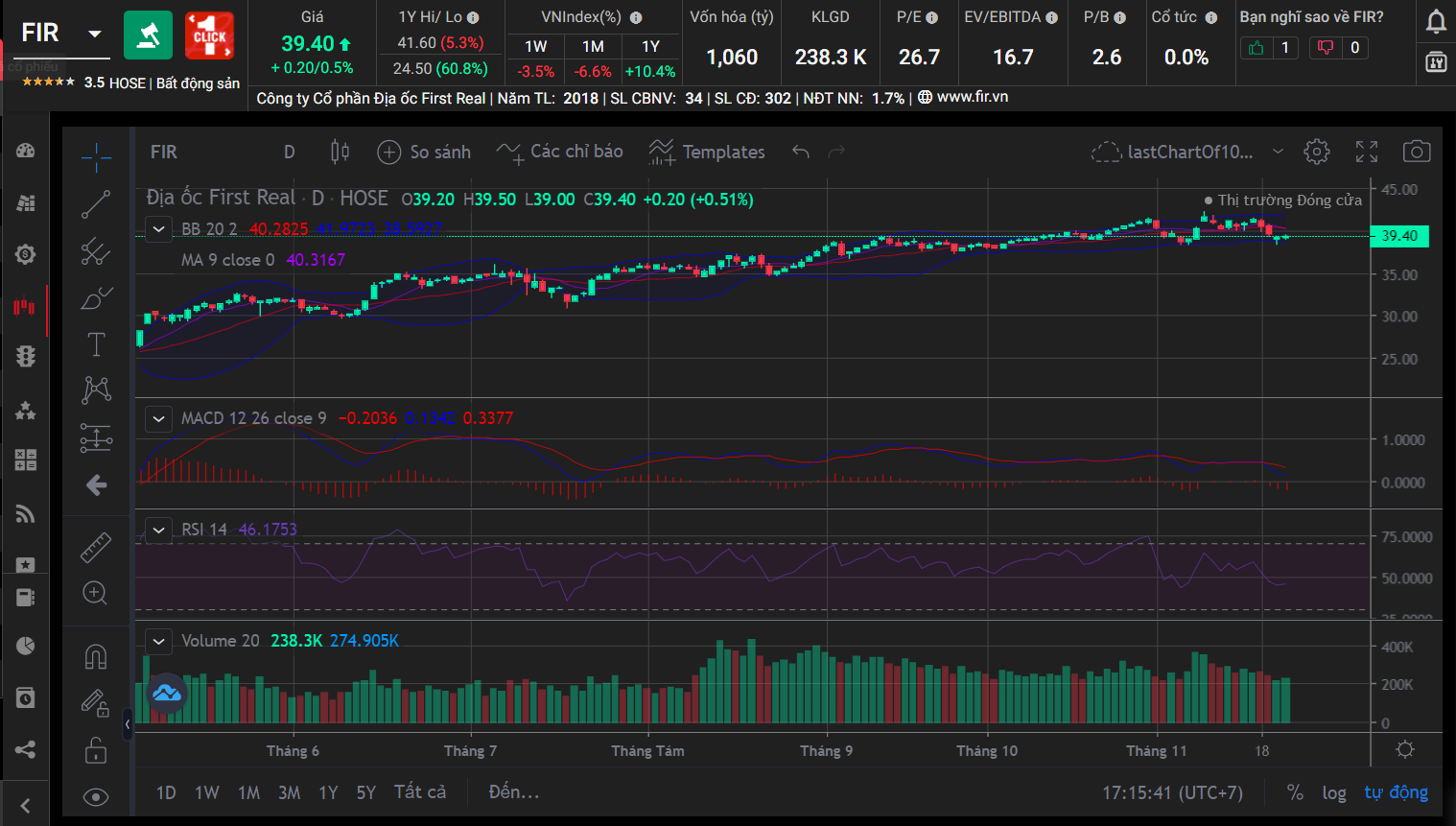
Task: Open the left sidebar traffic light icon
Action: tap(26, 356)
